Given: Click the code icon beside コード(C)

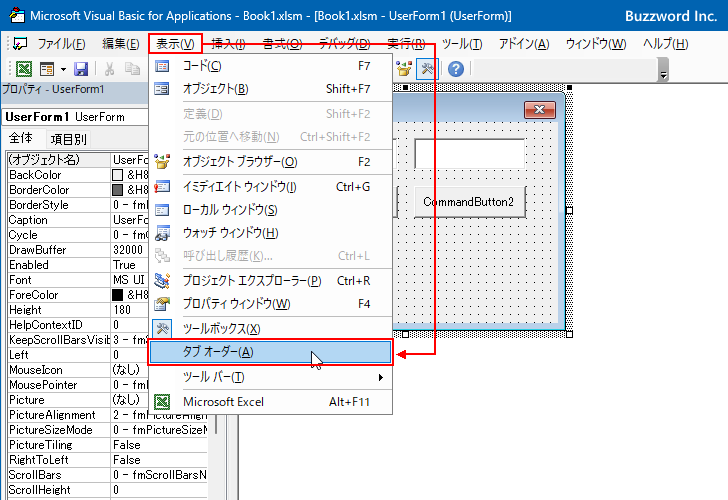Looking at the screenshot, I should pos(162,66).
